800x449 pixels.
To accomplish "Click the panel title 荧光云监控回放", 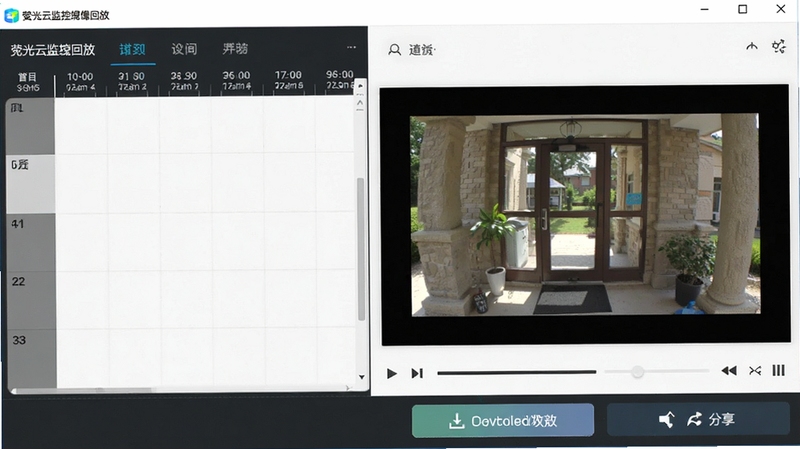I will coord(53,49).
